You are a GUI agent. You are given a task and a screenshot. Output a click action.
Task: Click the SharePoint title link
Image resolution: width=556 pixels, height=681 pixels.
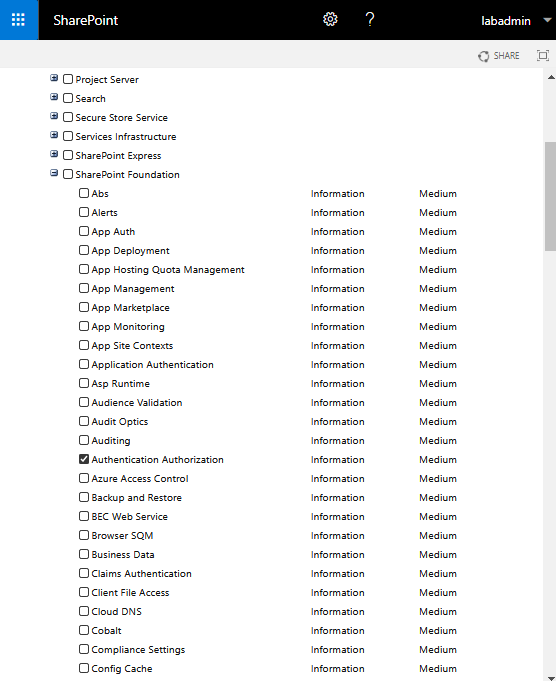(x=86, y=20)
